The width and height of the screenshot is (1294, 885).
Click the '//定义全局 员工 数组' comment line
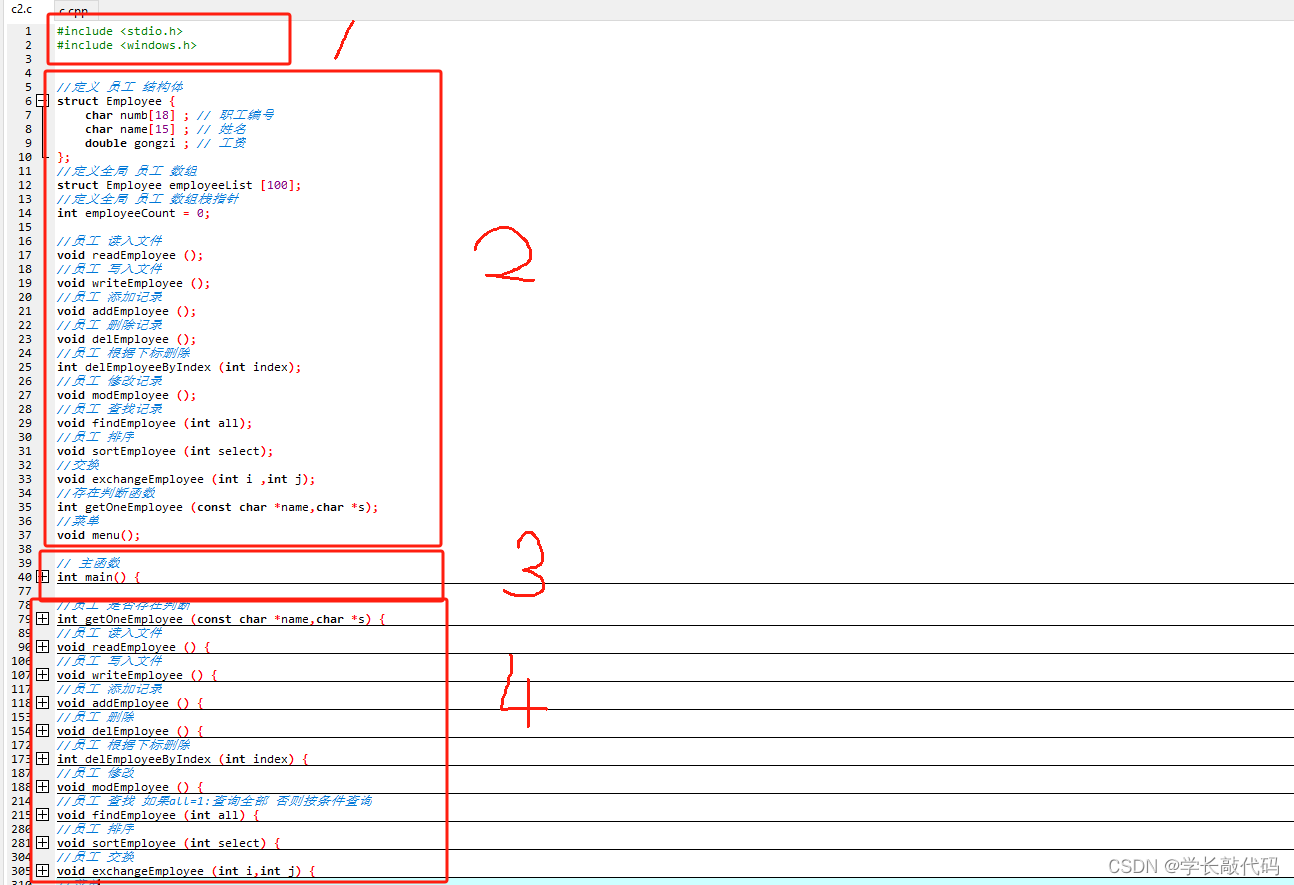point(127,171)
